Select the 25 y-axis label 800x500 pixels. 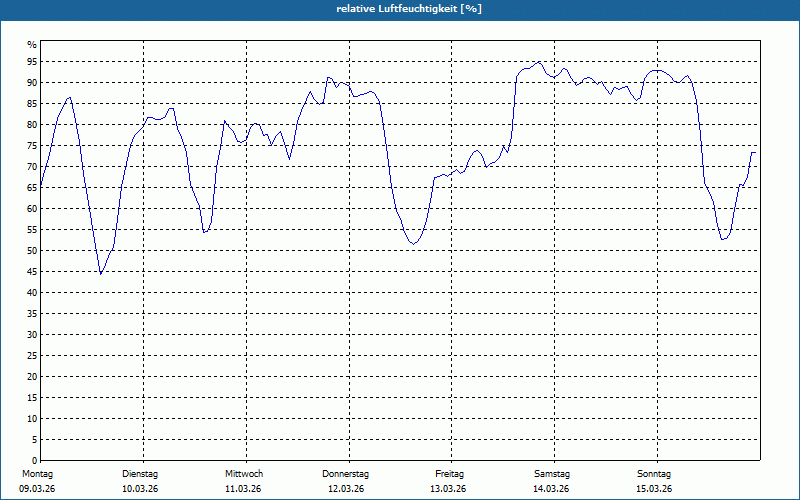[32, 356]
